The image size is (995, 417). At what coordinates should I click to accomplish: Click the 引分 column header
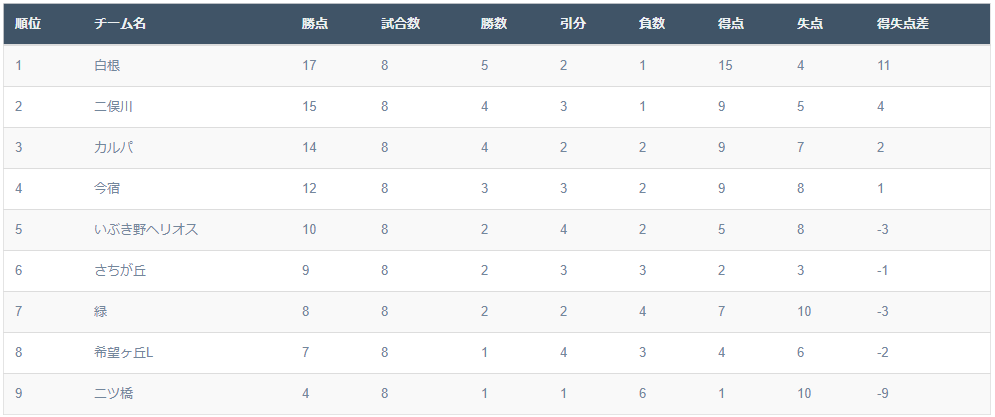coord(573,24)
